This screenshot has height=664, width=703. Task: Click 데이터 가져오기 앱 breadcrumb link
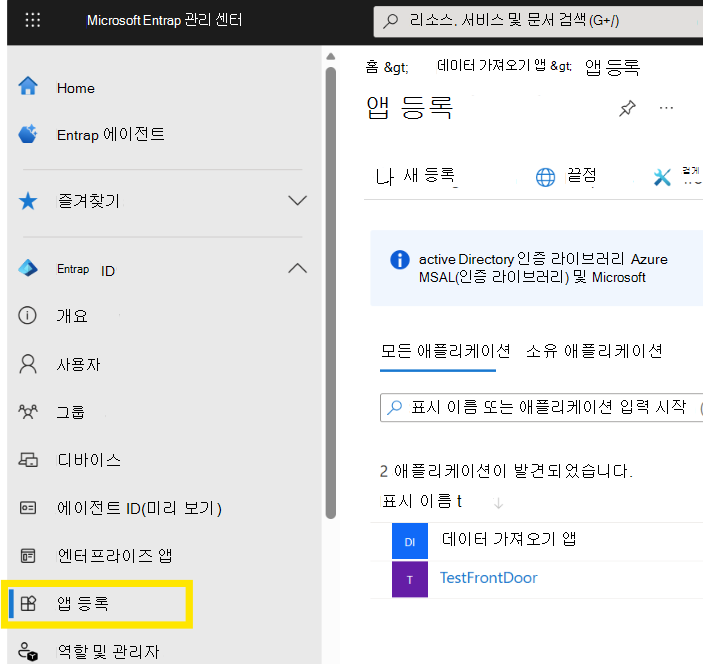click(491, 66)
